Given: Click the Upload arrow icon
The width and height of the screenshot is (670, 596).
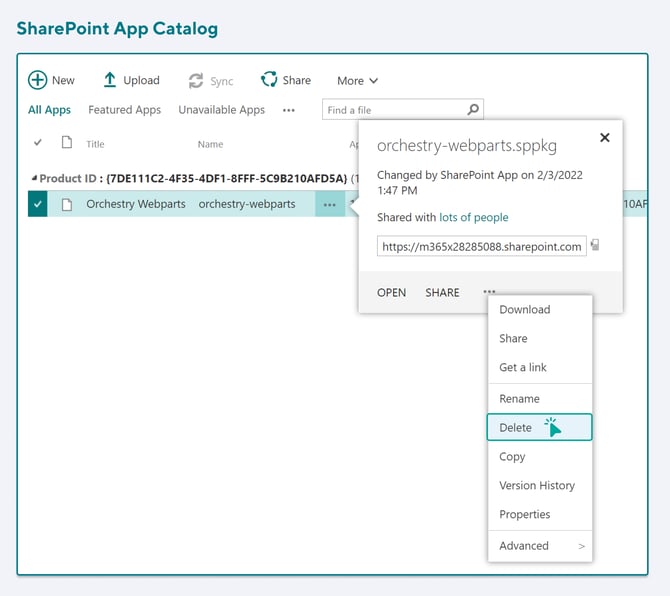Looking at the screenshot, I should pyautogui.click(x=110, y=80).
